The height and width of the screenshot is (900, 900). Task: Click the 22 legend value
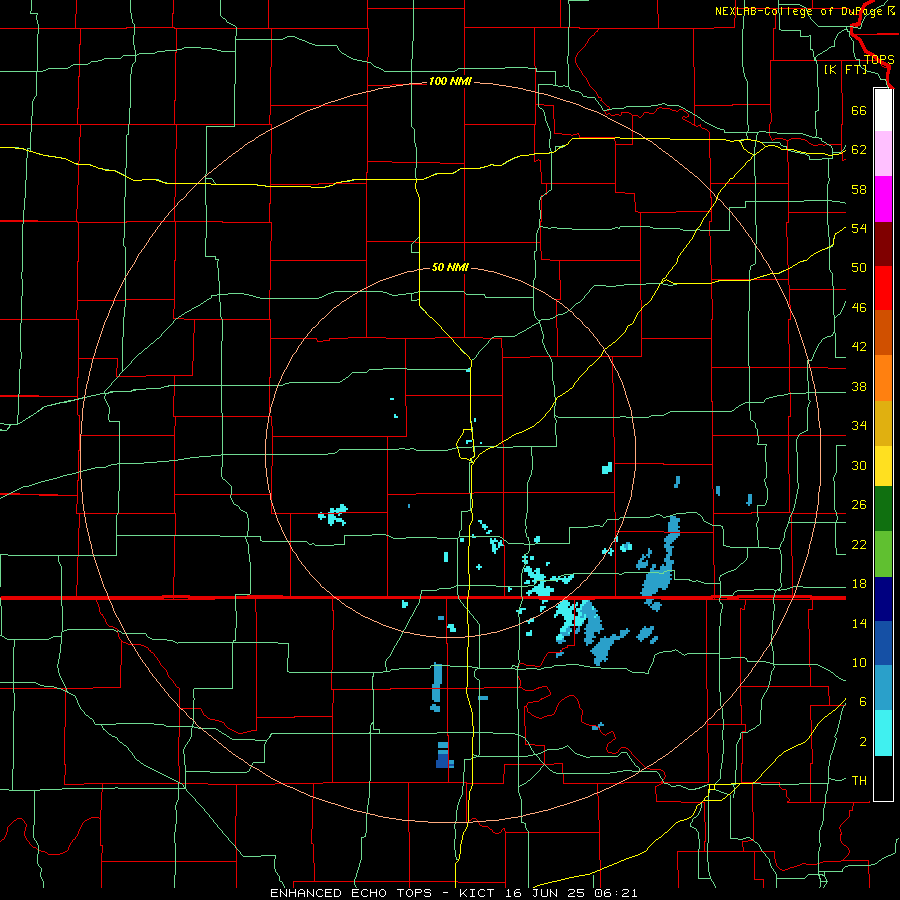pos(859,545)
